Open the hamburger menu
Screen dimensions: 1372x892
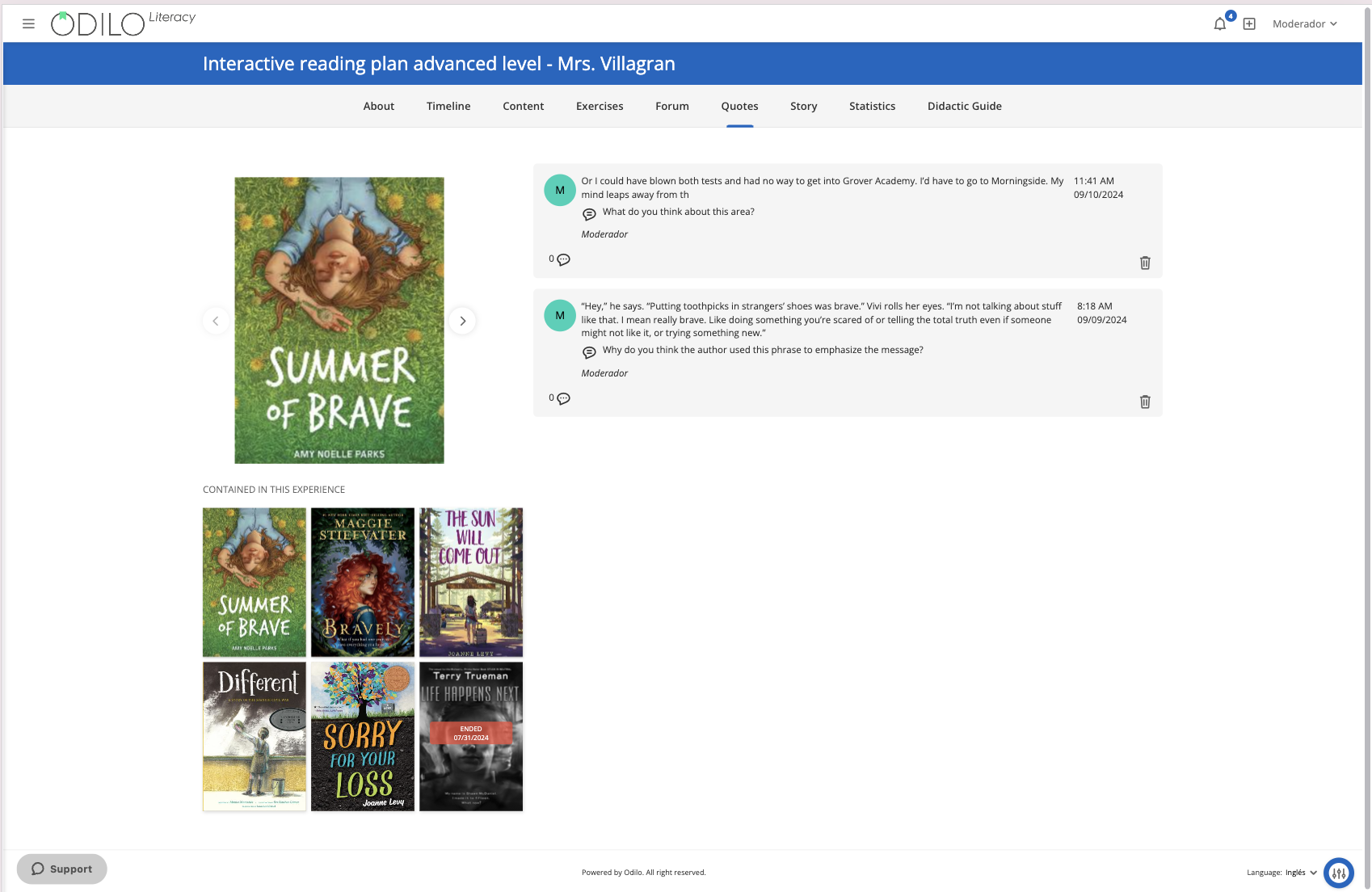[x=28, y=24]
